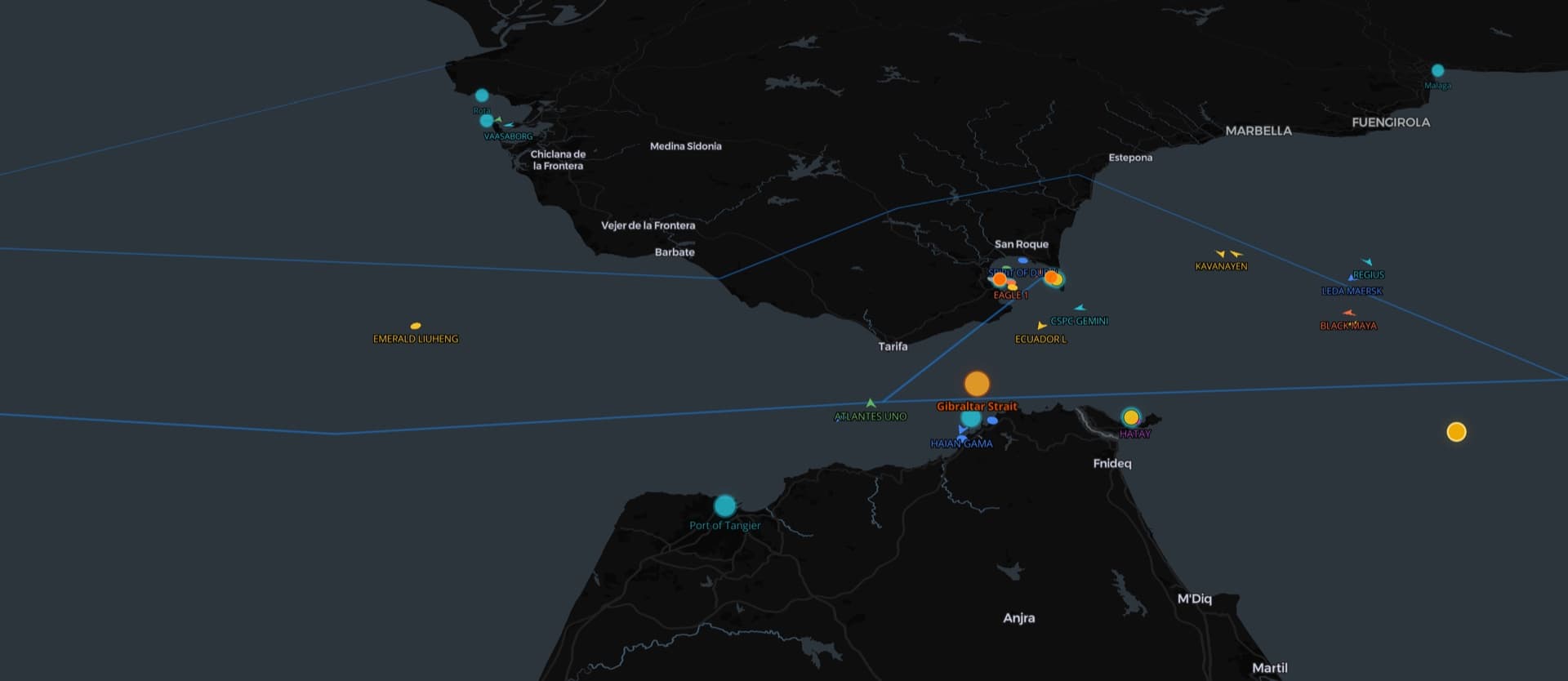This screenshot has width=1568, height=681.
Task: Select the teal port marker above VAASABORG
Action: pyautogui.click(x=487, y=121)
